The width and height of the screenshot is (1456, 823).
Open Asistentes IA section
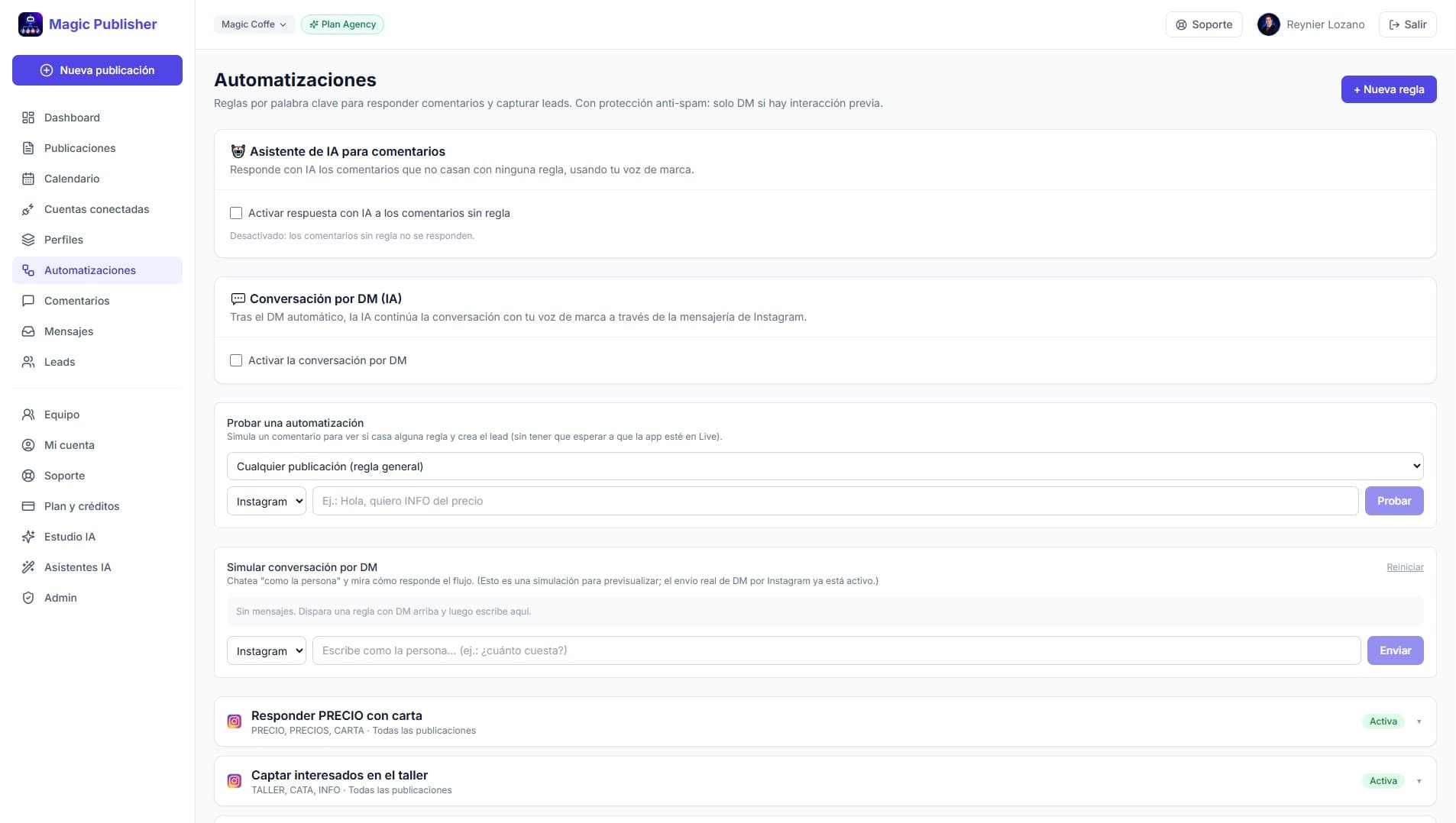coord(97,567)
